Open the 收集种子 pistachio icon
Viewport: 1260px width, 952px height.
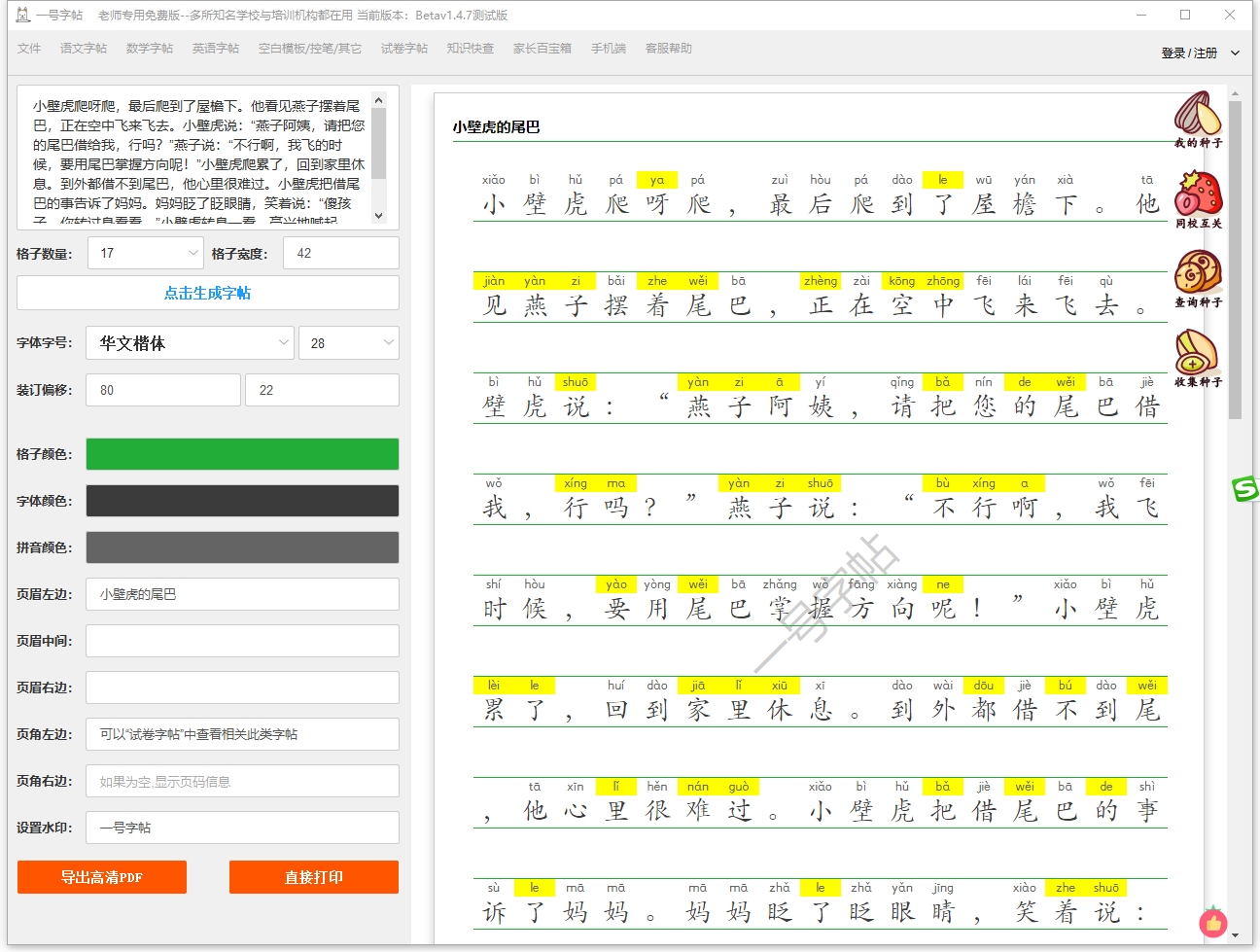1197,352
